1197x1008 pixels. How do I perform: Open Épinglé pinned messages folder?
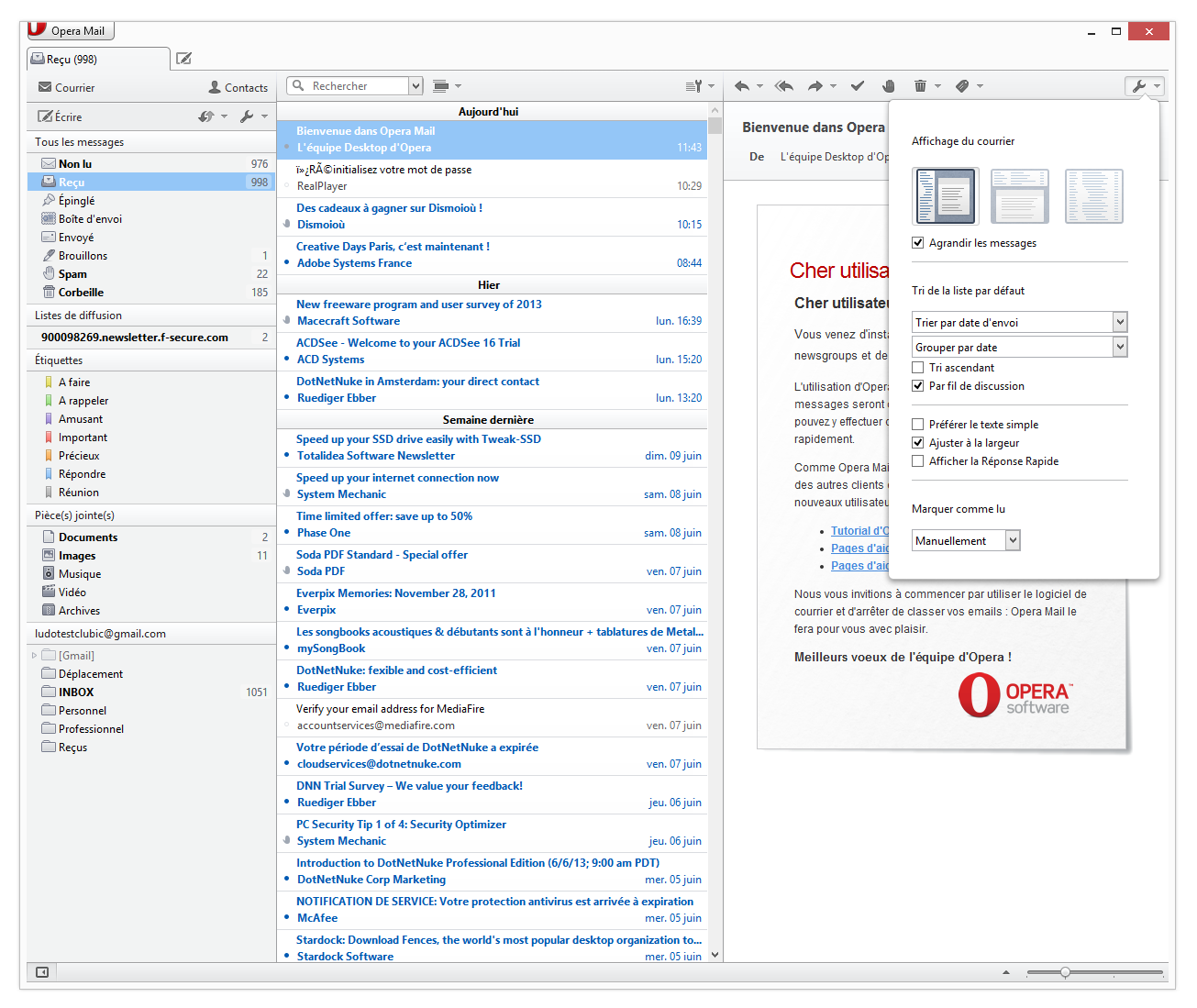[x=151, y=200]
